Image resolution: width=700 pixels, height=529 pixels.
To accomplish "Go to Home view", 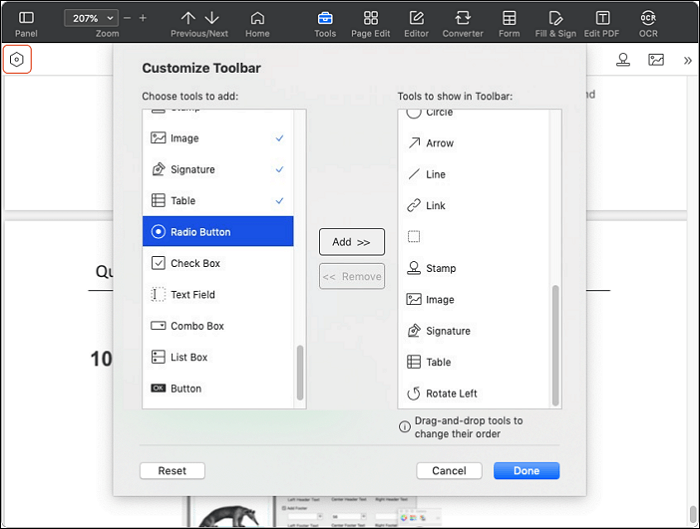I will tap(257, 22).
